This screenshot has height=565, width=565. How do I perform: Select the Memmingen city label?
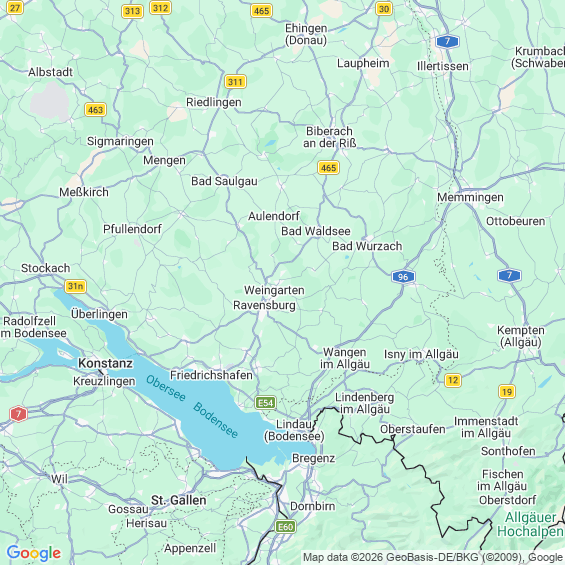click(x=470, y=197)
